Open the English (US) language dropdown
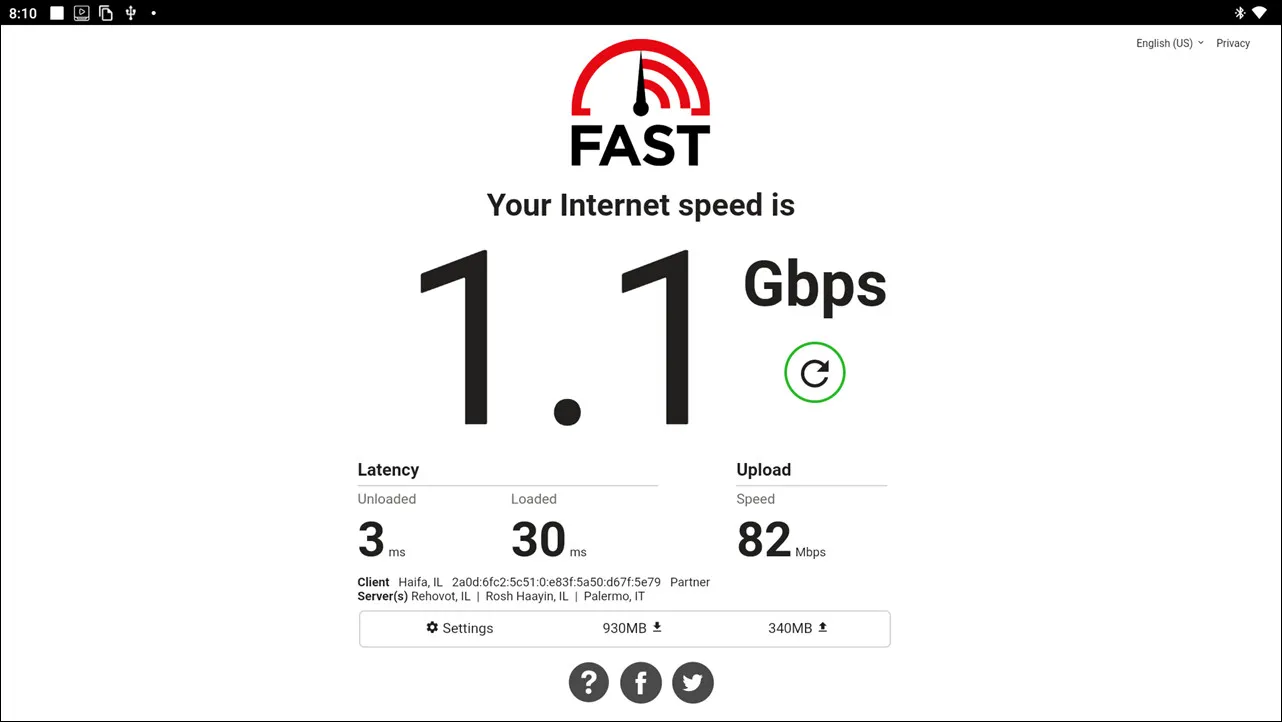 [x=1170, y=43]
